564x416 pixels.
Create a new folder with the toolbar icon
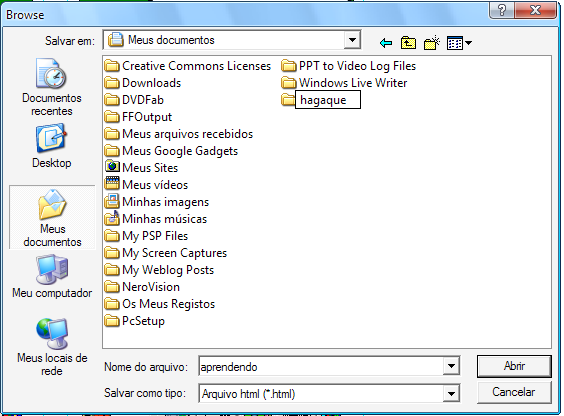pos(432,43)
